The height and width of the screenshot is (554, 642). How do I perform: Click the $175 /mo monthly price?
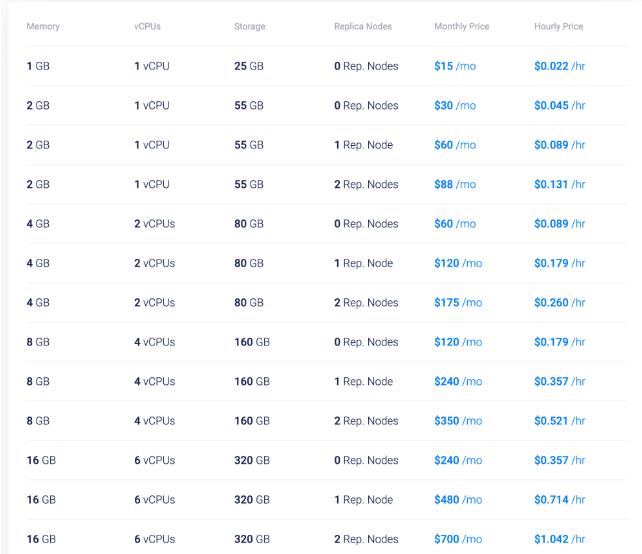(458, 302)
